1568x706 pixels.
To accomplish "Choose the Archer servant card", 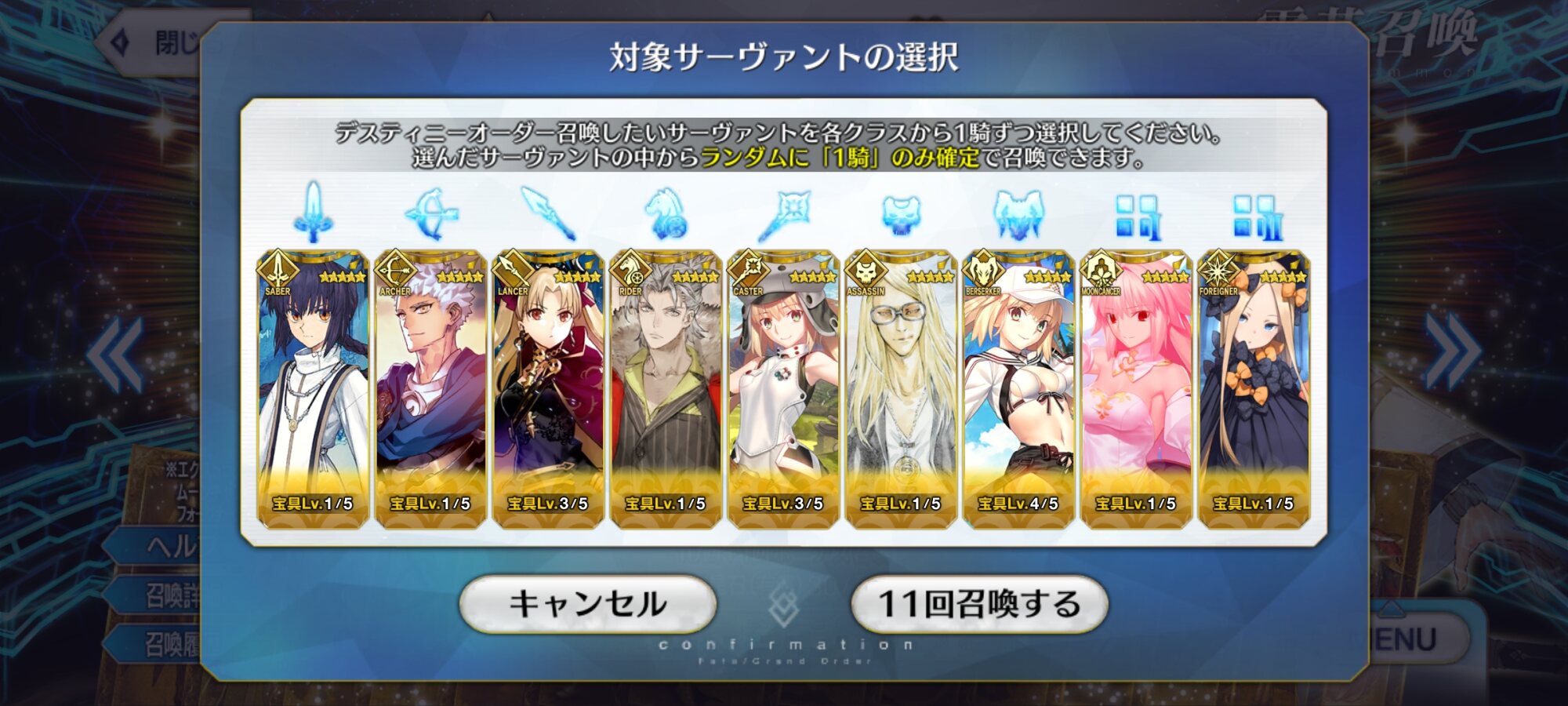I will [430, 389].
